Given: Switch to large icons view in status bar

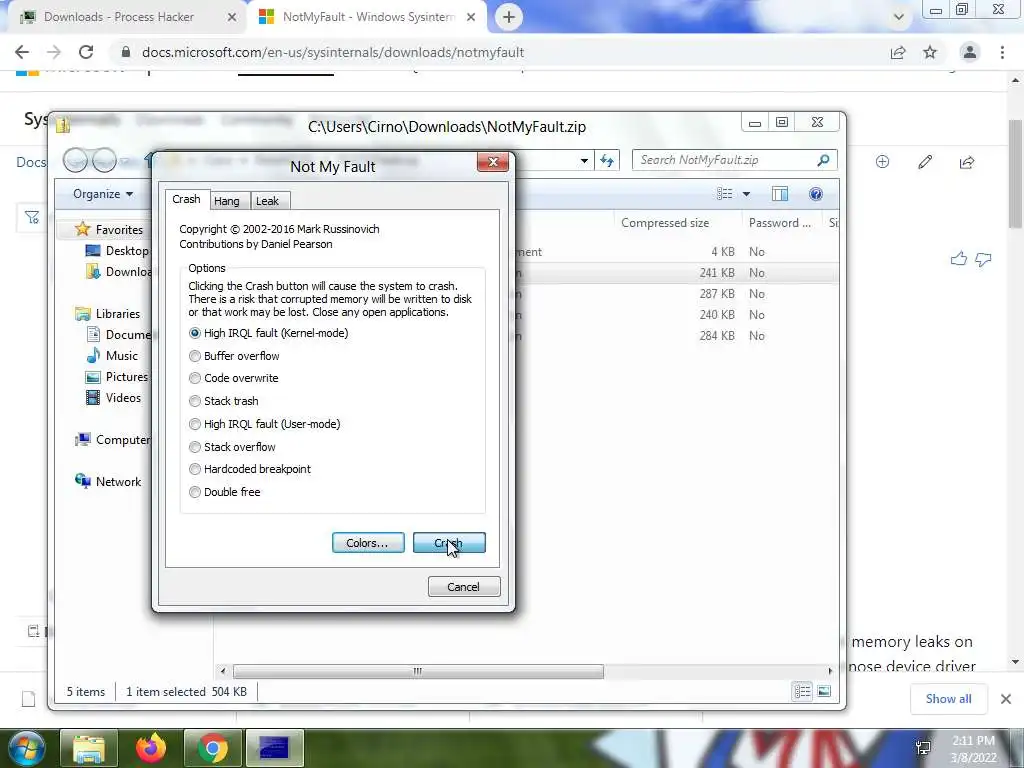Looking at the screenshot, I should [x=824, y=692].
